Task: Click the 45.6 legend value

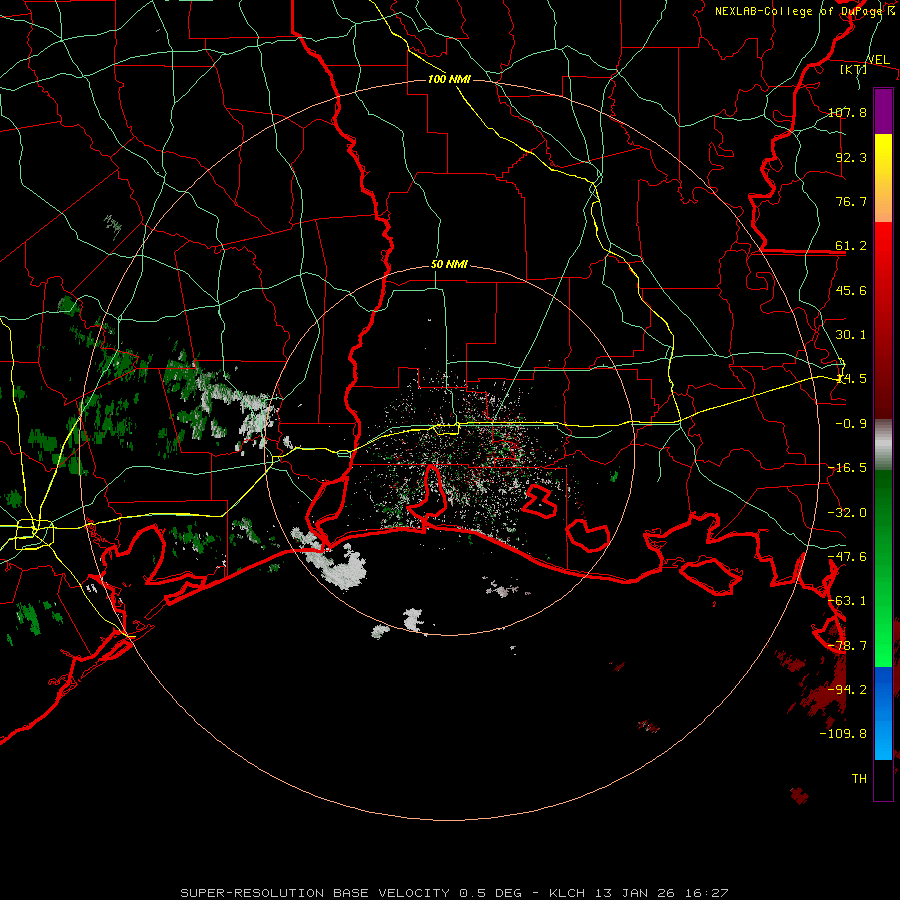Action: pos(851,290)
